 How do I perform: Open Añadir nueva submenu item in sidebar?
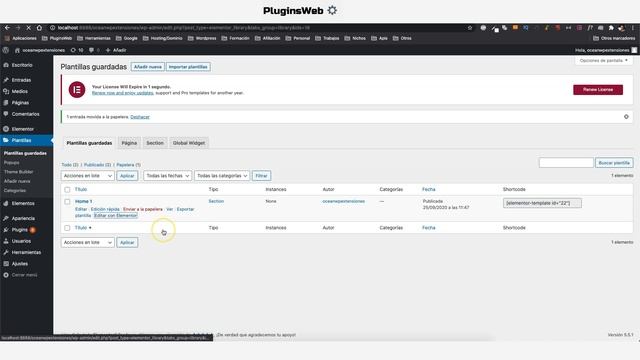(x=17, y=181)
